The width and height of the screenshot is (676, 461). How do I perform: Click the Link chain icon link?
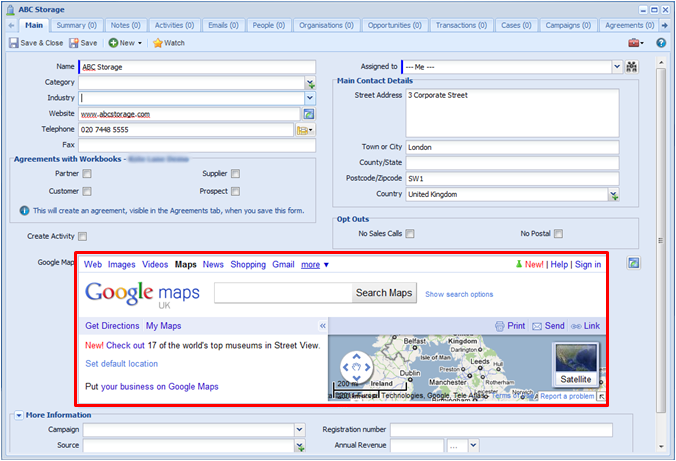pyautogui.click(x=585, y=326)
